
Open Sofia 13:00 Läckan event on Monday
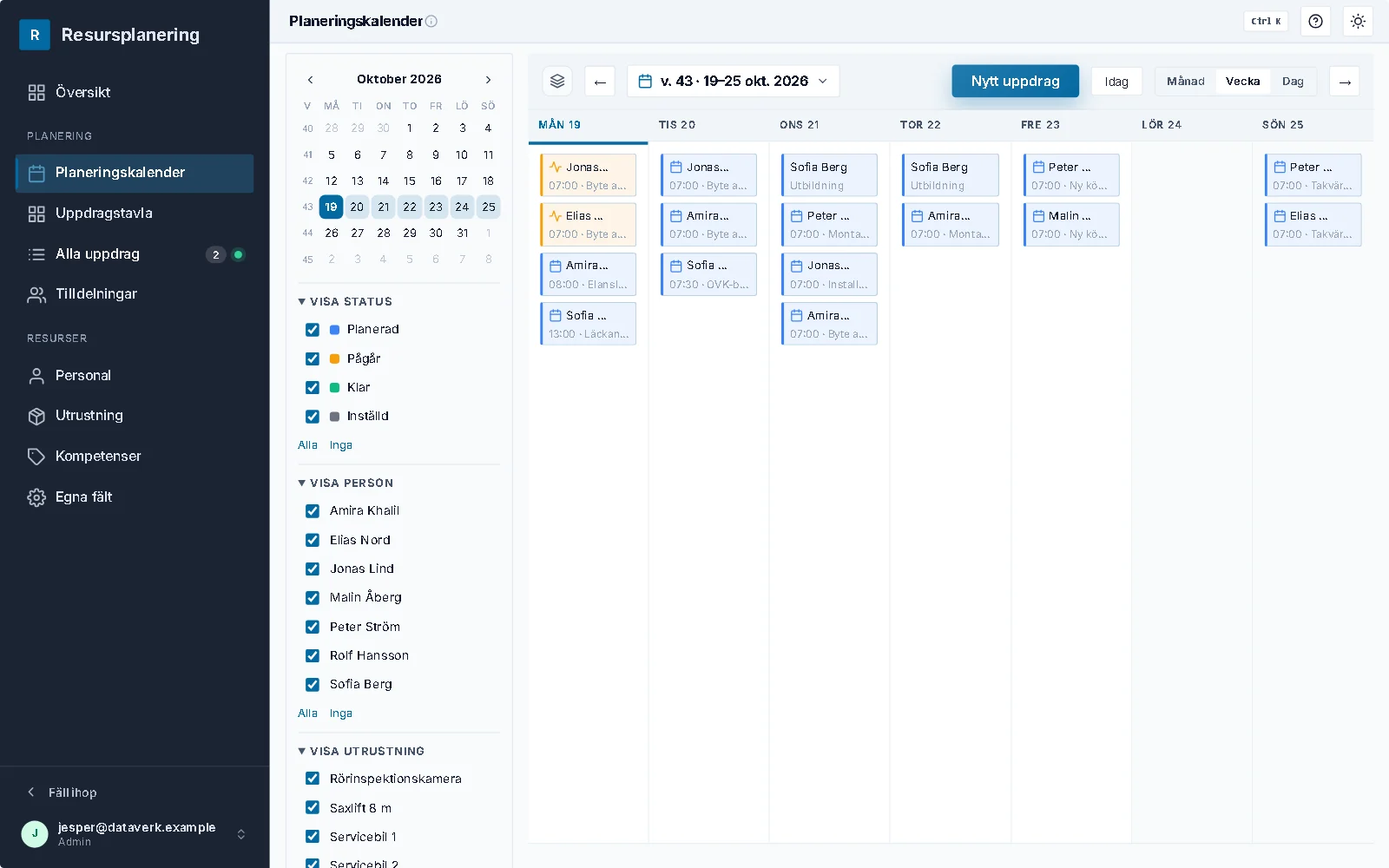589,324
